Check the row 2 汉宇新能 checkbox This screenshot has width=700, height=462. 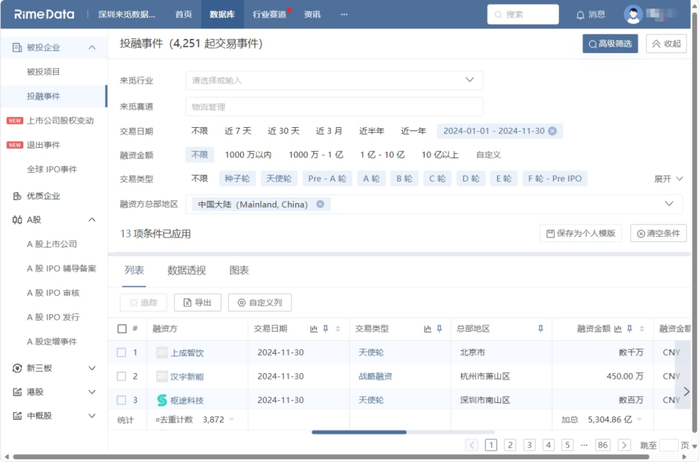click(121, 376)
